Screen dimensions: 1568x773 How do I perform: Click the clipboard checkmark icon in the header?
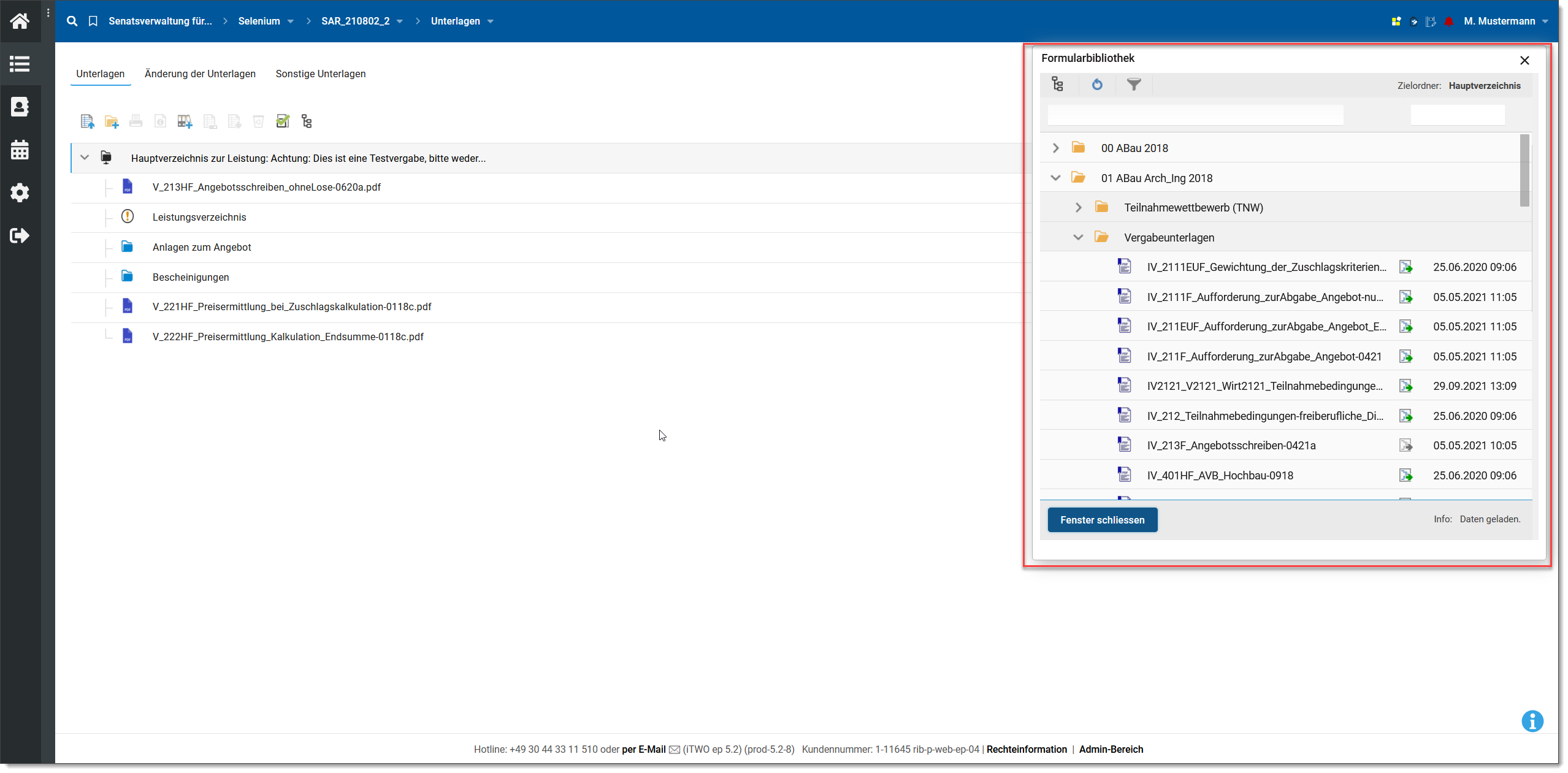(1414, 21)
